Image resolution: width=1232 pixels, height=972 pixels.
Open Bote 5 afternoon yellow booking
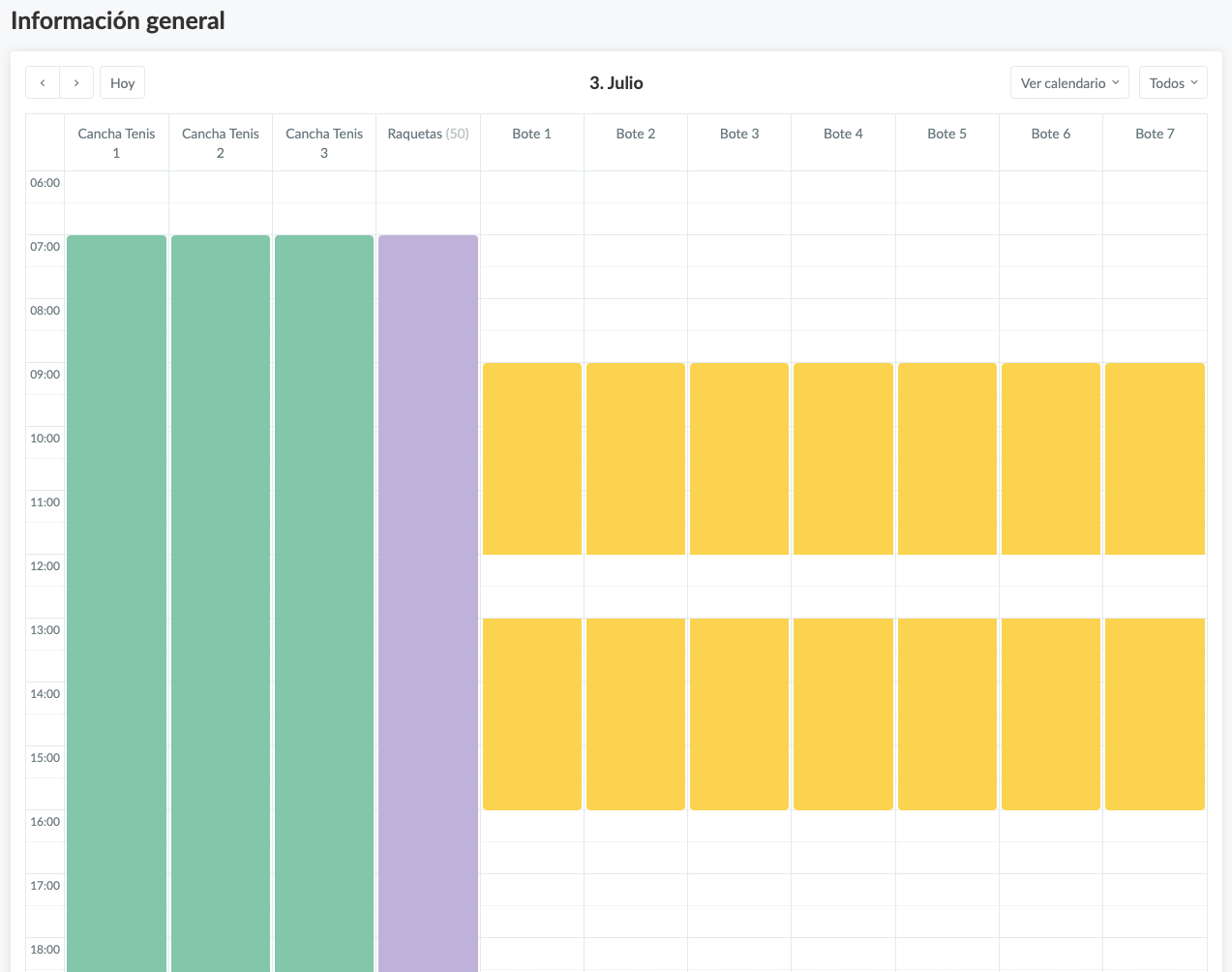(947, 714)
